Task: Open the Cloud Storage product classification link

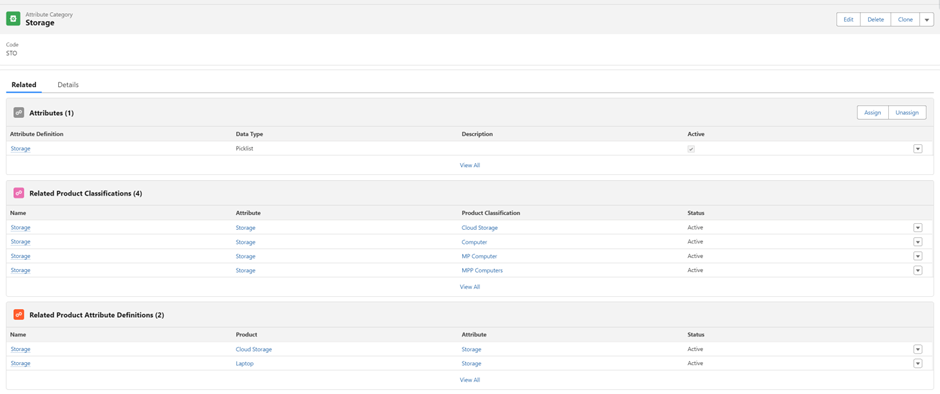Action: pos(480,228)
